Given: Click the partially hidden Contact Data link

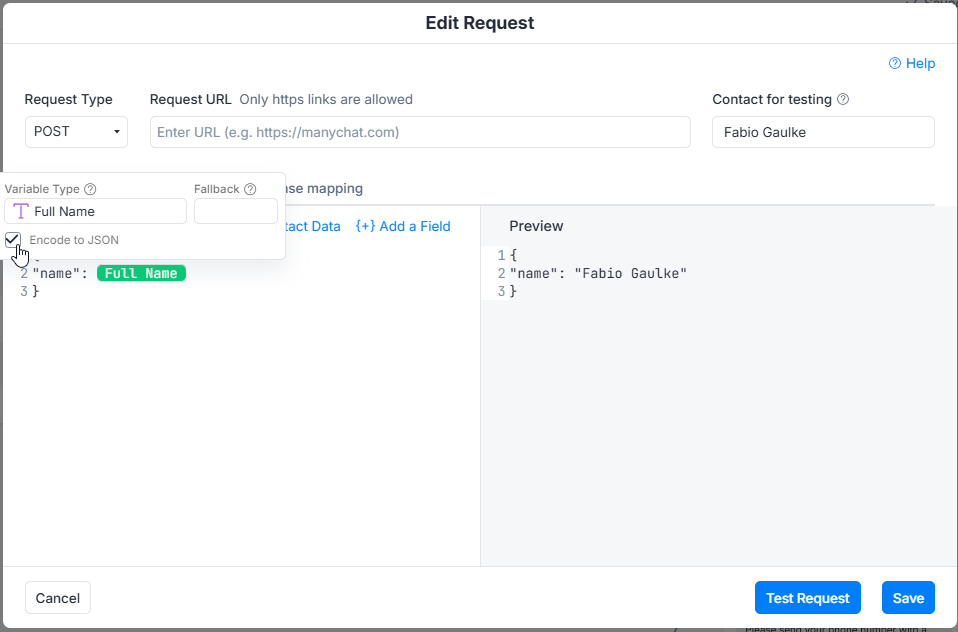Looking at the screenshot, I should click(x=313, y=226).
